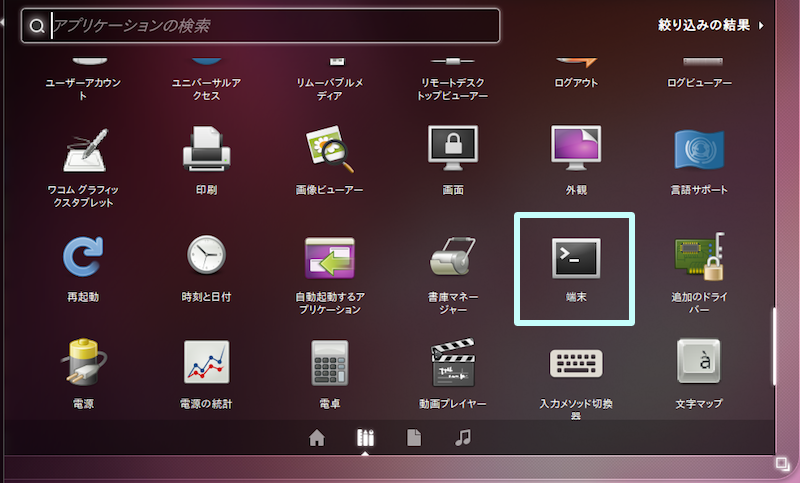Open the 電源の統計 power statistics icon
The height and width of the screenshot is (483, 800).
[x=207, y=362]
